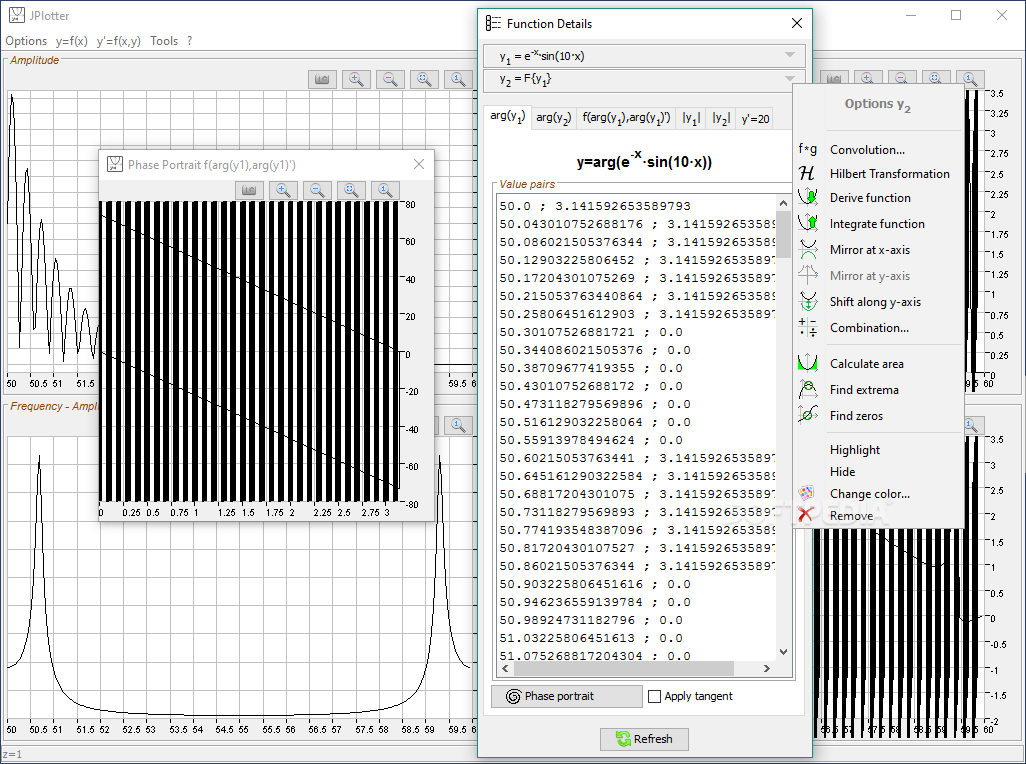Click the Function Details title bar icon

[493, 24]
